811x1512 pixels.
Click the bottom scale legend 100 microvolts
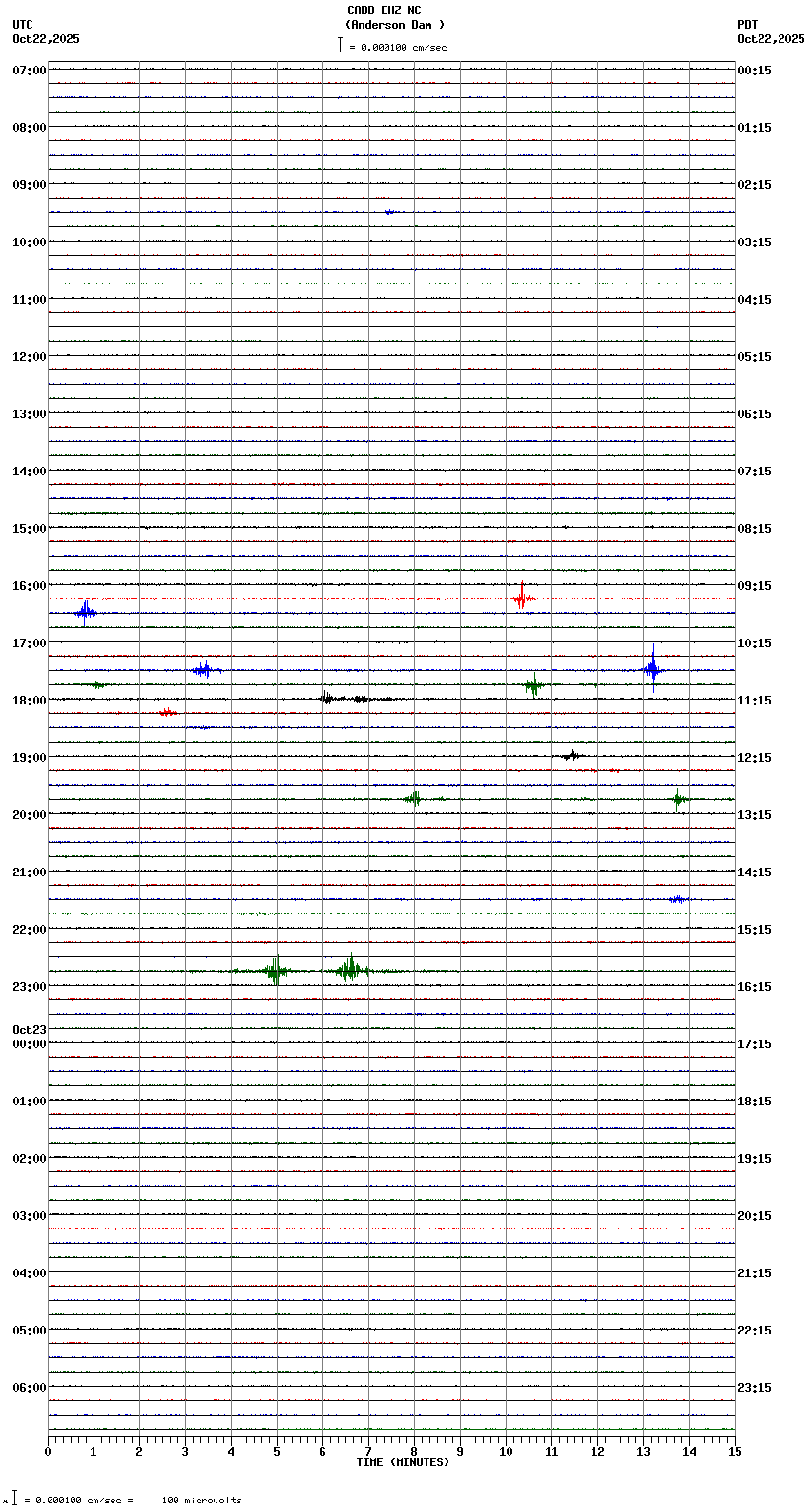click(201, 1501)
